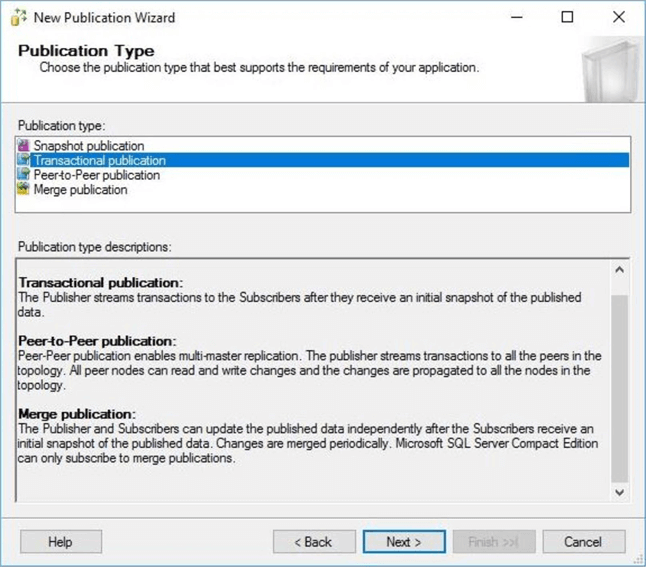Click the Finish button

click(493, 542)
